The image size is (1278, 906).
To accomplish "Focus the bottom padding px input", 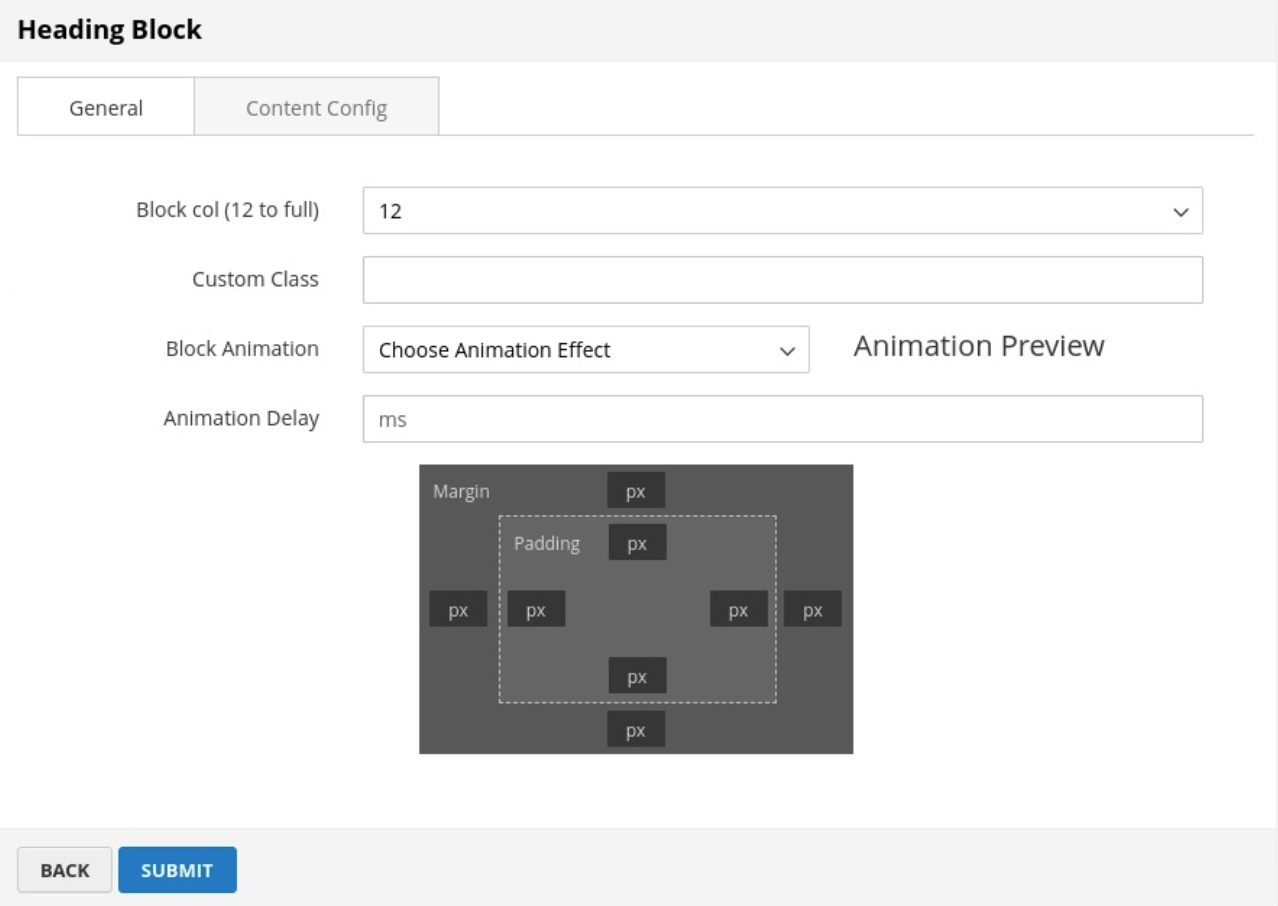I will [637, 676].
